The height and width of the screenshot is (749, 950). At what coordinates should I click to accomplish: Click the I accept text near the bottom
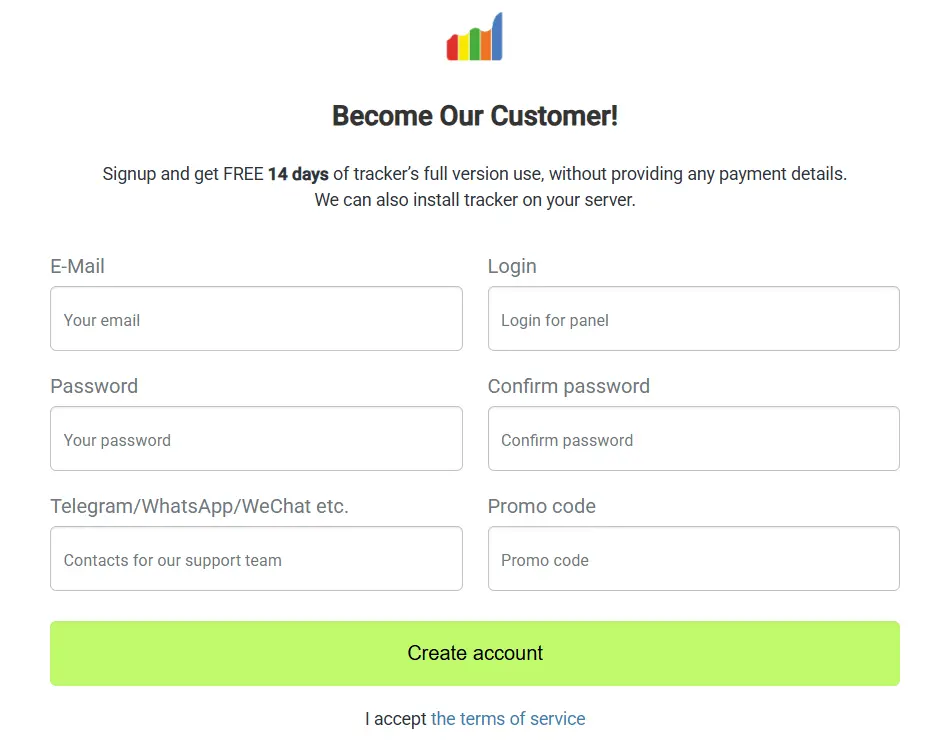tap(393, 719)
